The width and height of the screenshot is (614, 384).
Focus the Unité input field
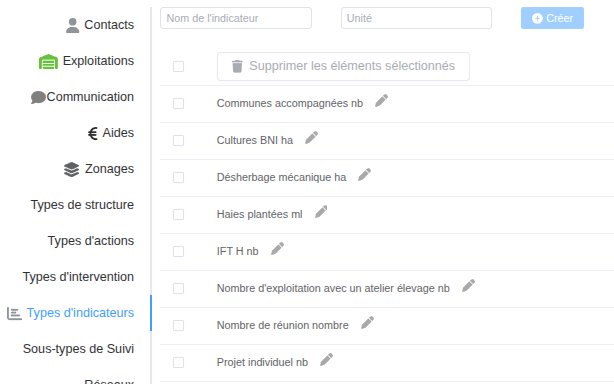(416, 18)
